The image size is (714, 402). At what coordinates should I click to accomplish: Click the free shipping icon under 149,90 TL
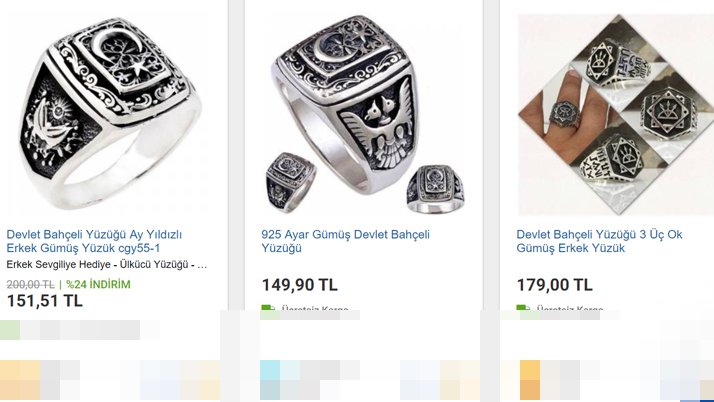pyautogui.click(x=267, y=310)
